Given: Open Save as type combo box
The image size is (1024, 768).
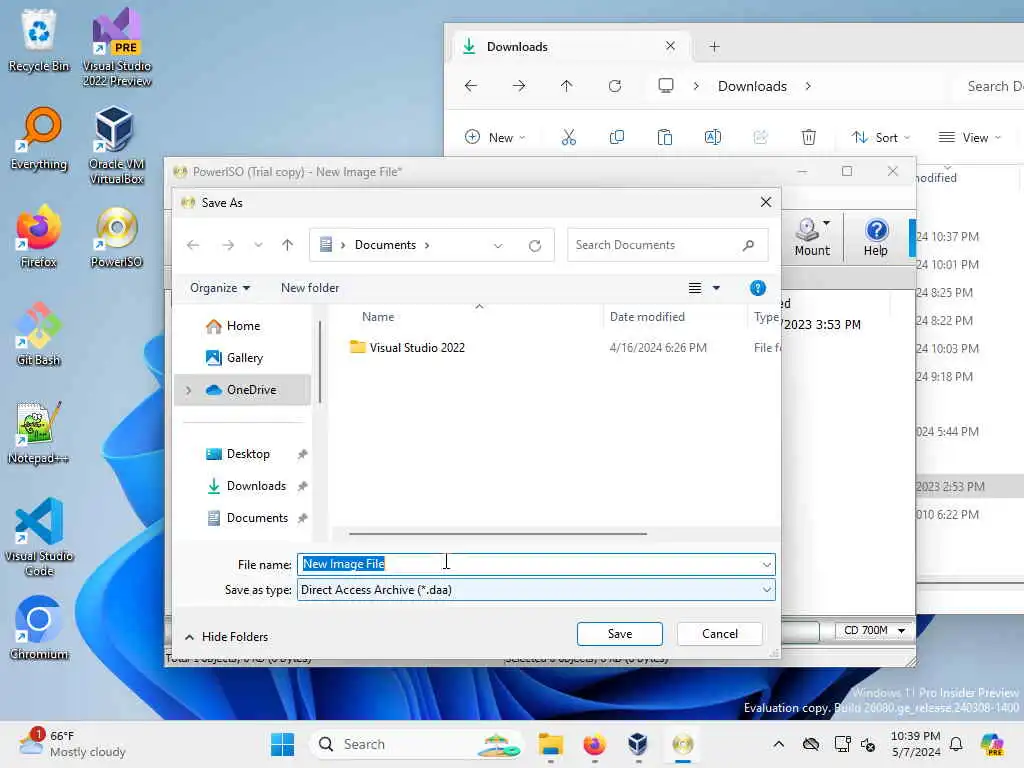Looking at the screenshot, I should [x=536, y=590].
